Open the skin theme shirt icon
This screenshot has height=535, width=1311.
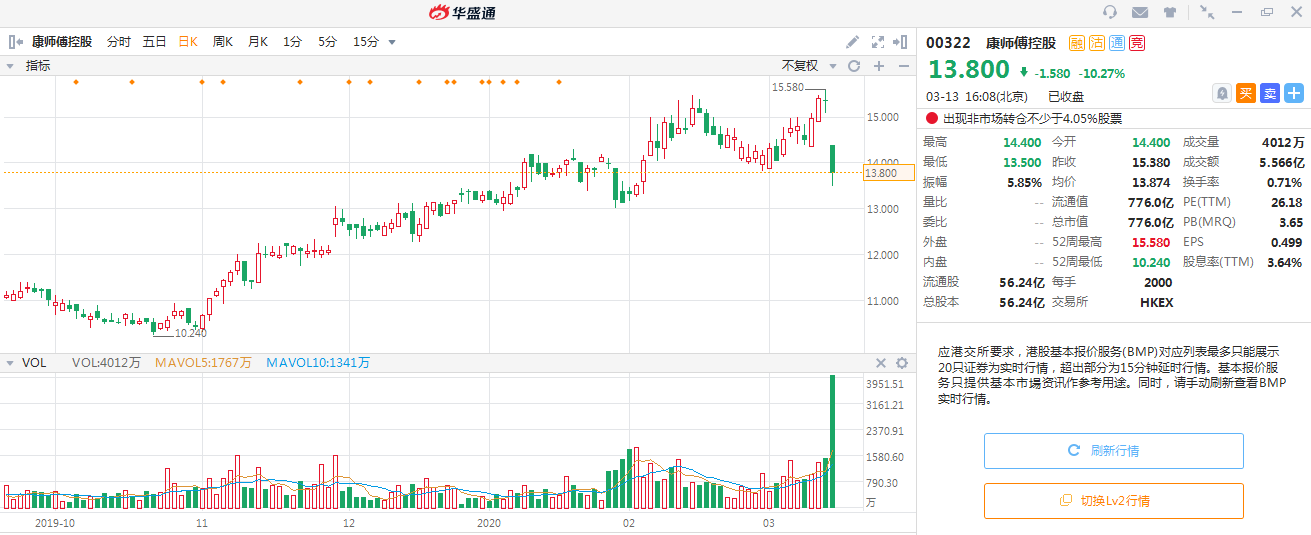coord(1169,13)
